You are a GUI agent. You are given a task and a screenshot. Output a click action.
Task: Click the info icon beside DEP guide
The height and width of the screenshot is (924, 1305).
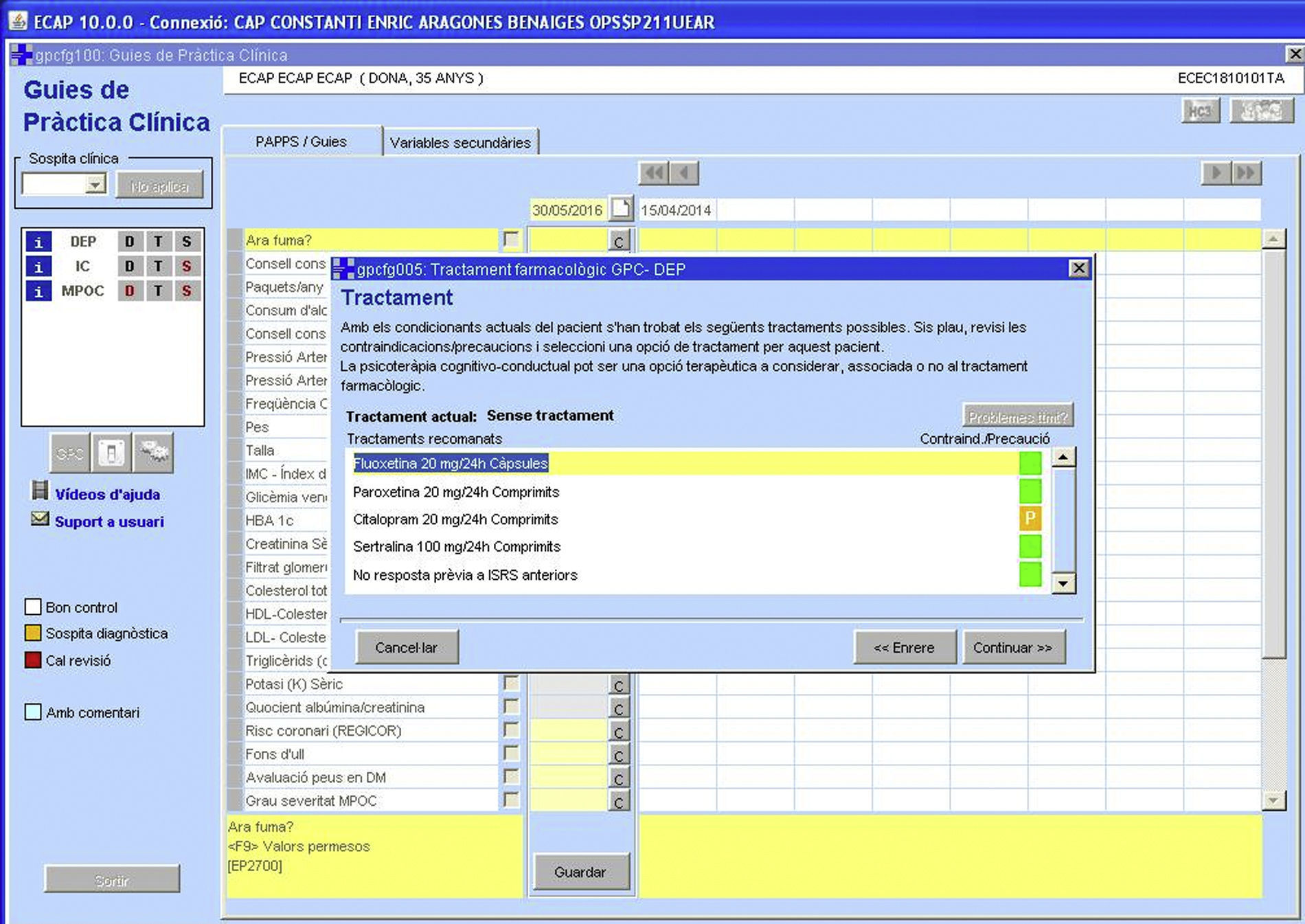(38, 242)
